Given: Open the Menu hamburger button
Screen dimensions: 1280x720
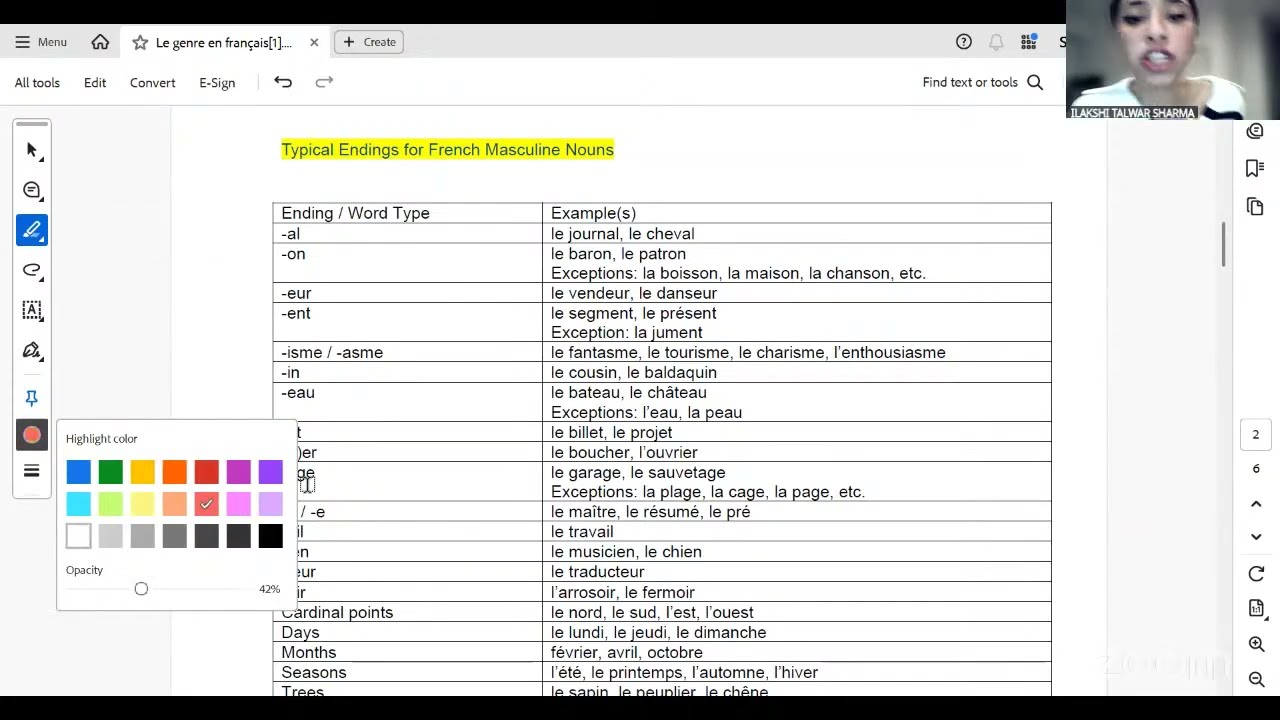Looking at the screenshot, I should 41,42.
